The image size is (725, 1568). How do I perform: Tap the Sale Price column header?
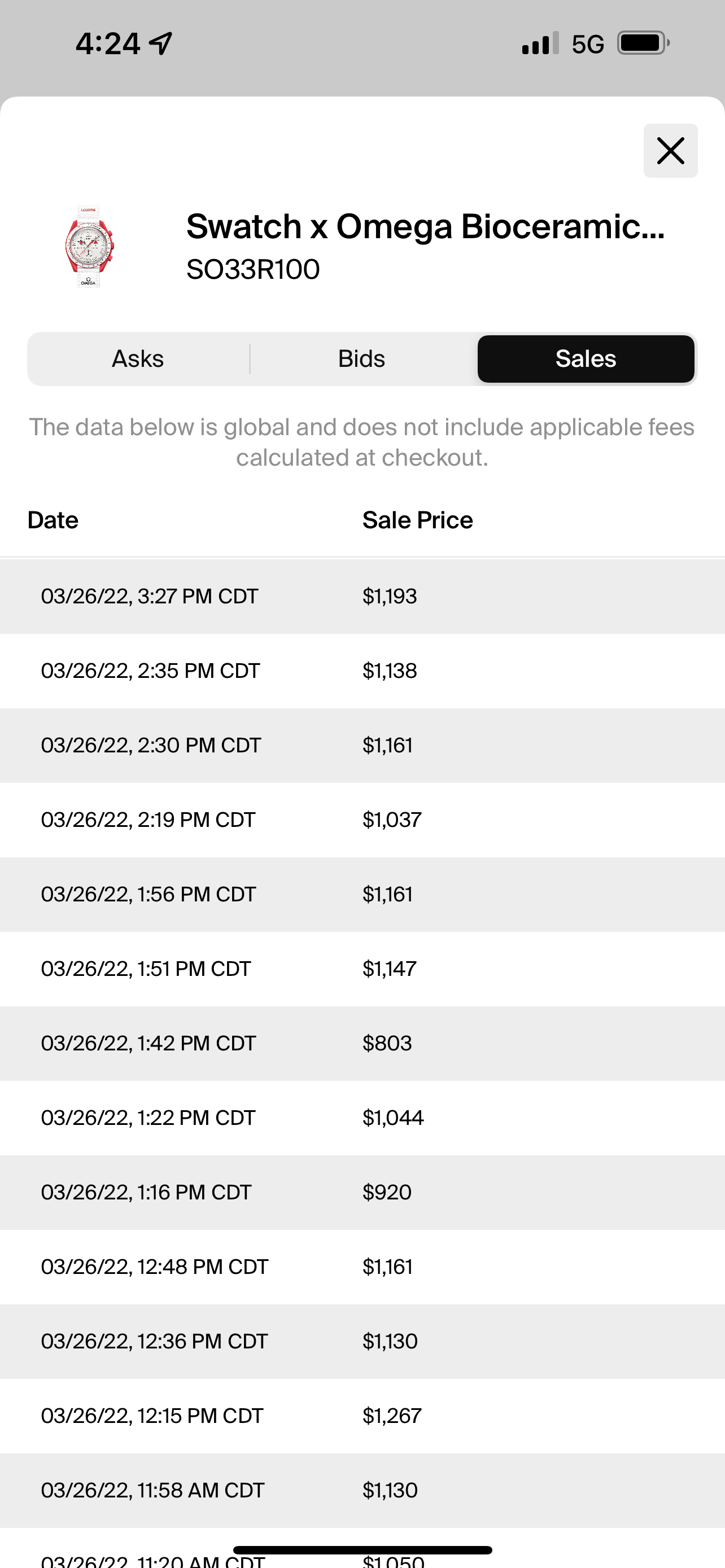[x=418, y=520]
